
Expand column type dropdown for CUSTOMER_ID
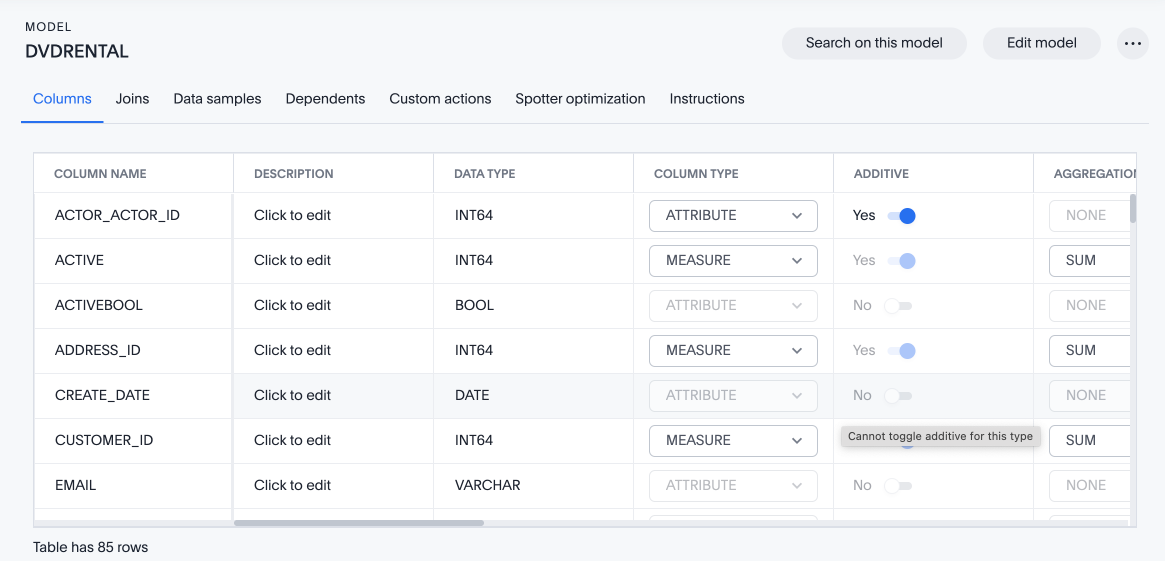tap(733, 441)
